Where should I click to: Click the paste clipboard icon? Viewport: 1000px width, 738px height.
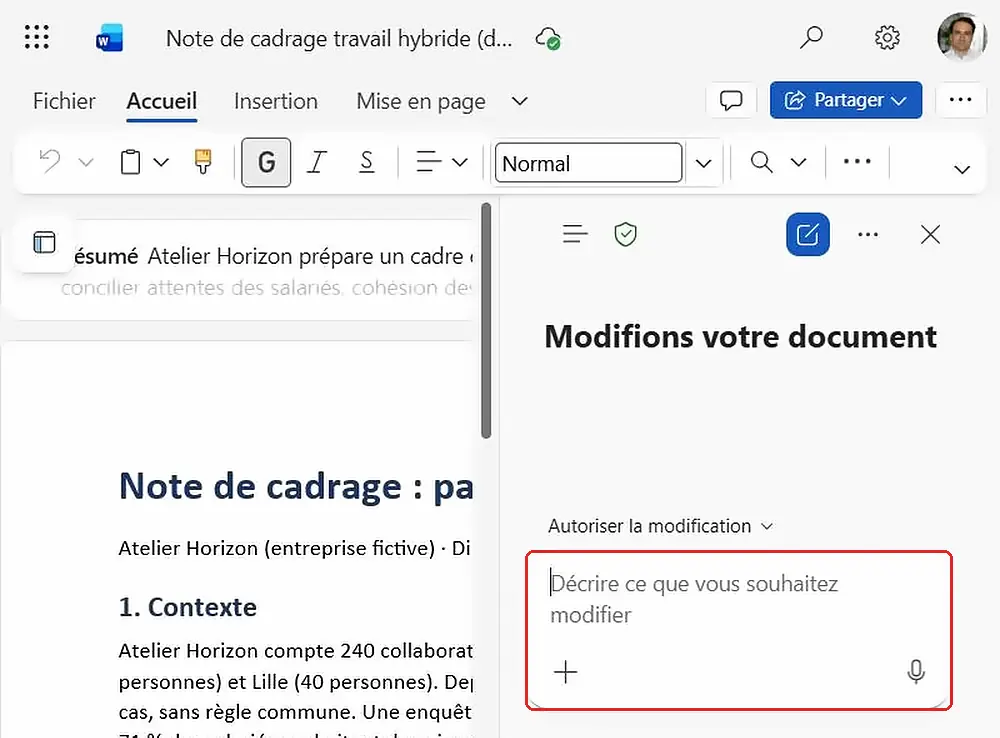click(131, 162)
